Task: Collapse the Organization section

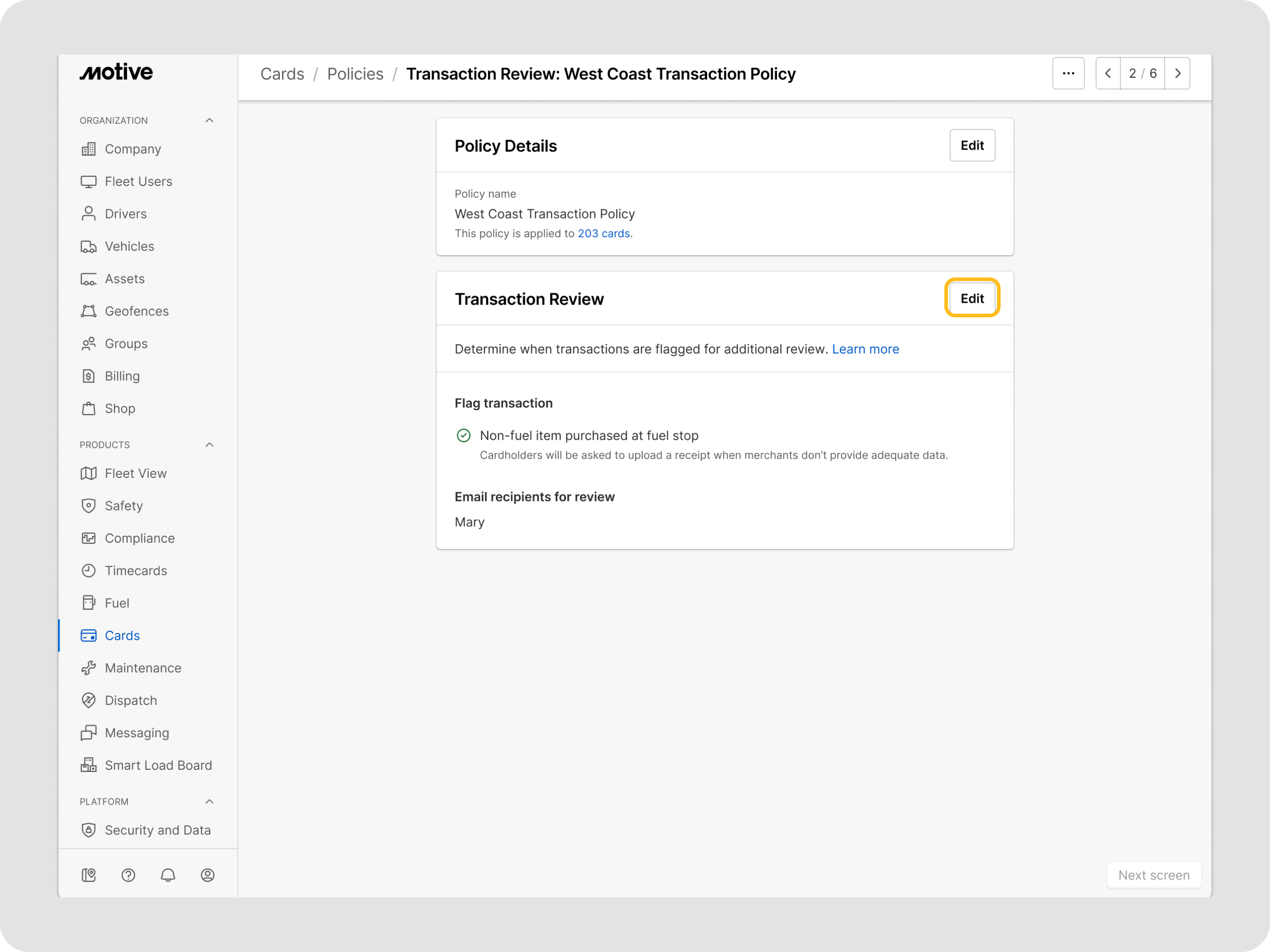Action: pos(210,121)
